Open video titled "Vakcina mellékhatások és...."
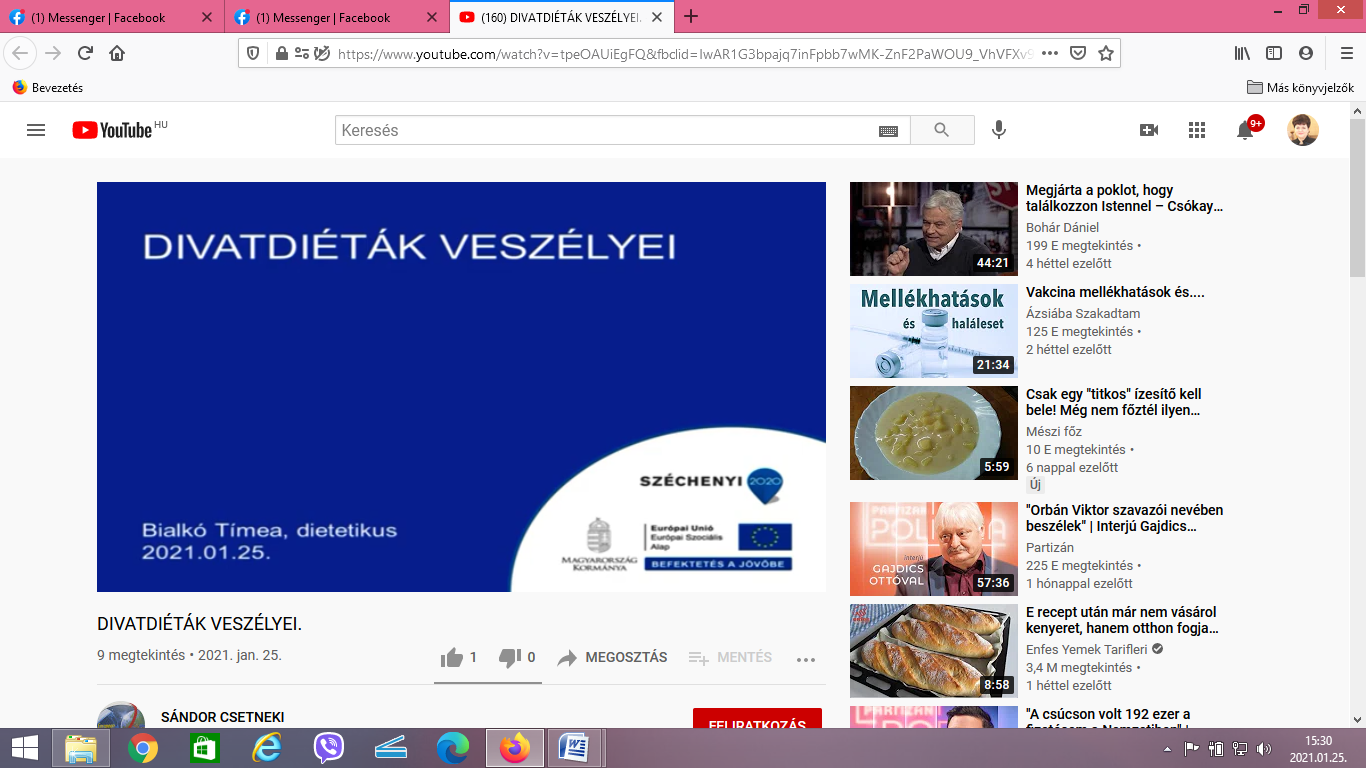 click(1115, 293)
